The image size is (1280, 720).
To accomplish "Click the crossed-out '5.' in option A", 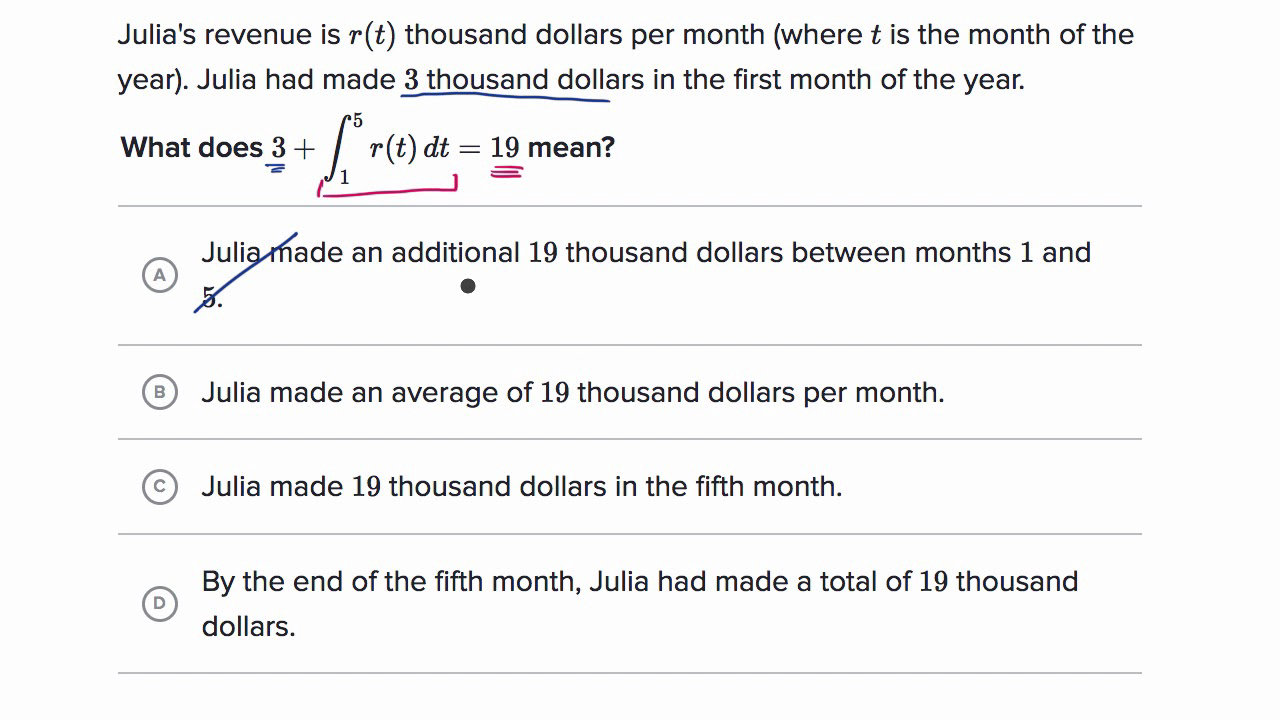I will click(x=210, y=297).
